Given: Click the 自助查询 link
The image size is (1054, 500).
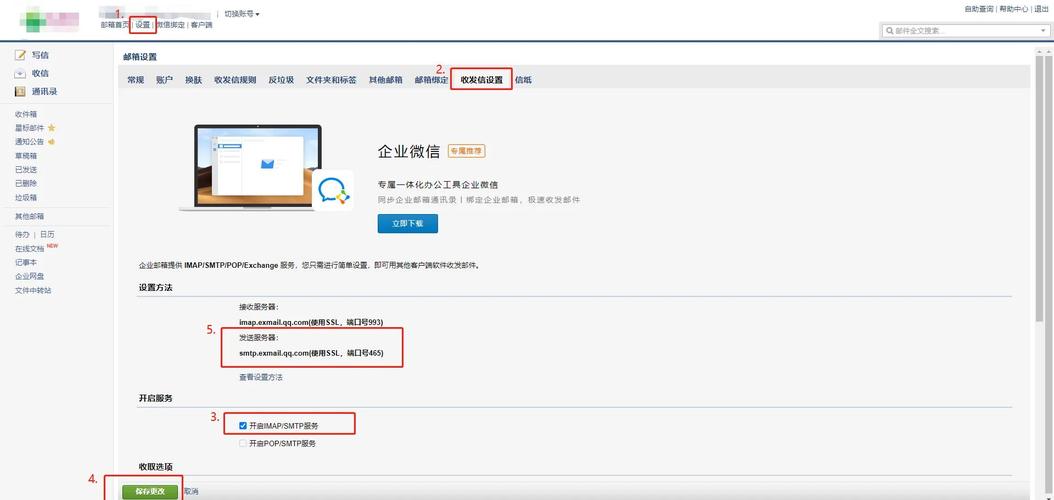Looking at the screenshot, I should click(x=979, y=9).
